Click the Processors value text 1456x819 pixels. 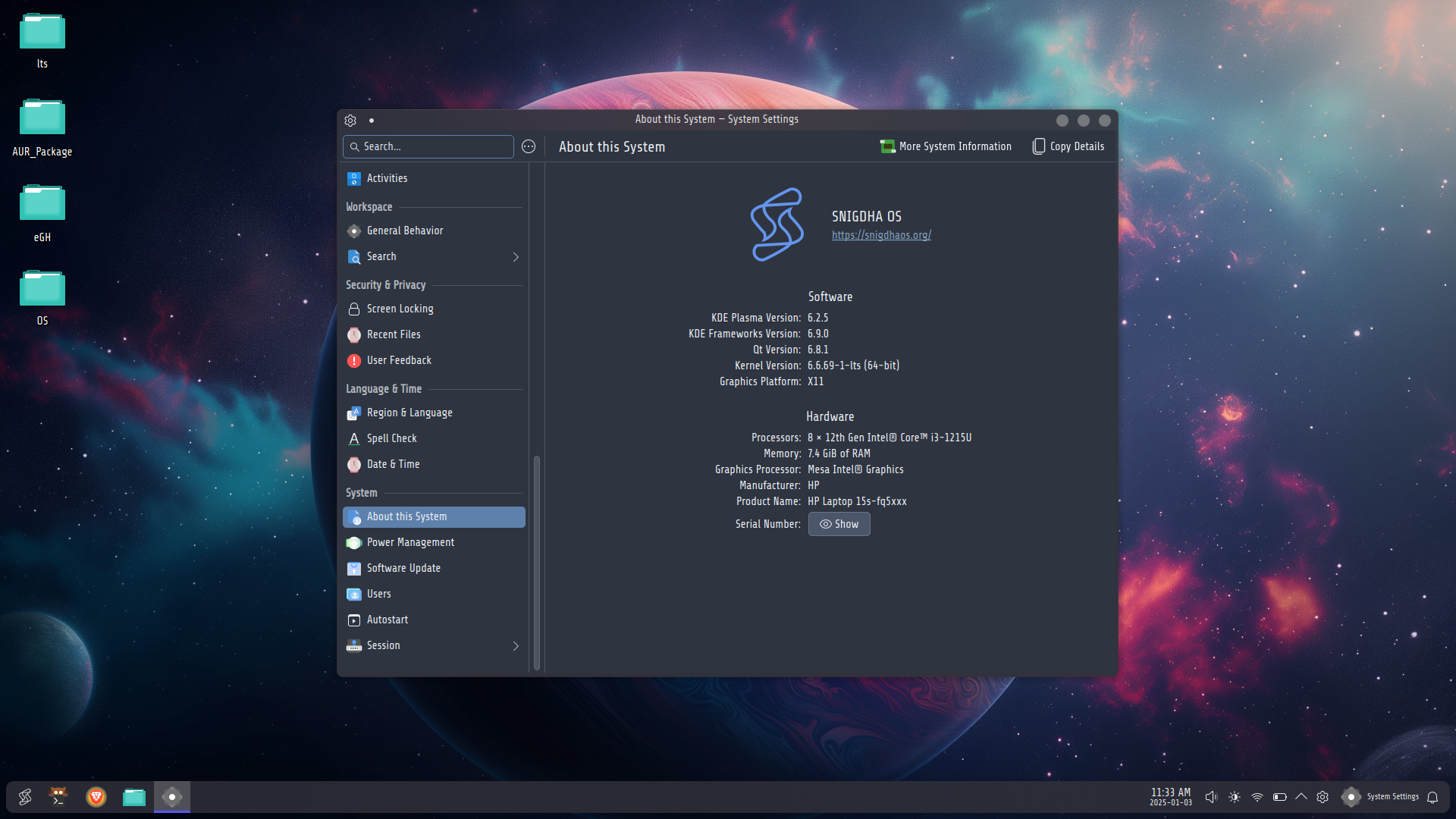click(x=889, y=438)
